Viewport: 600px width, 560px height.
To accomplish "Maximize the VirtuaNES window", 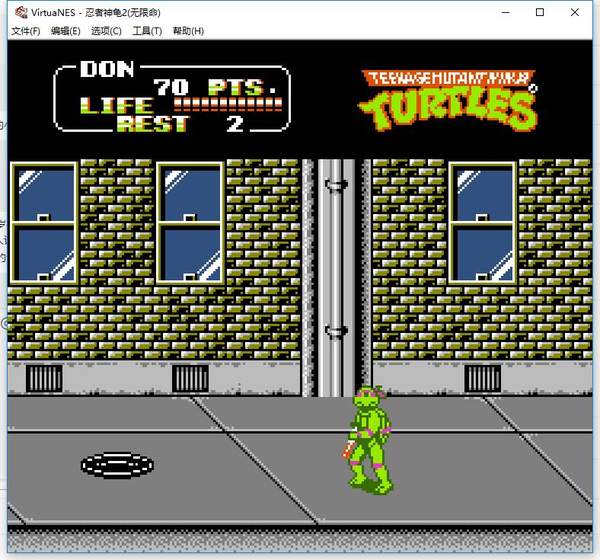I will (540, 12).
